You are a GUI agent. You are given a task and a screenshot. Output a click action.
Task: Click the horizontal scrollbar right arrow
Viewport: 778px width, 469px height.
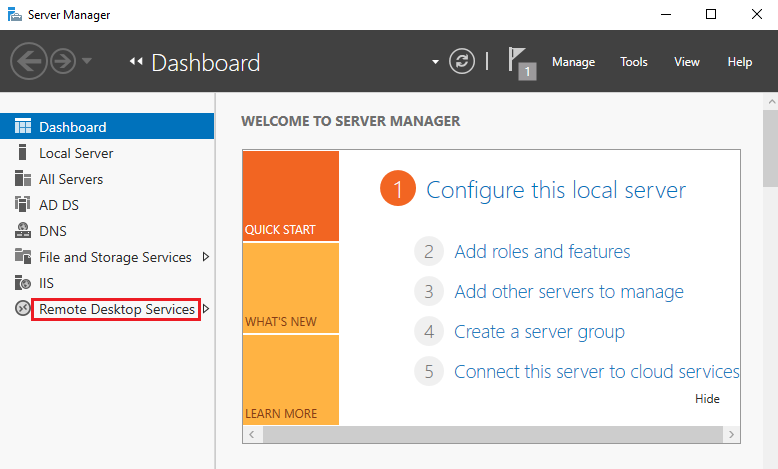coord(732,435)
